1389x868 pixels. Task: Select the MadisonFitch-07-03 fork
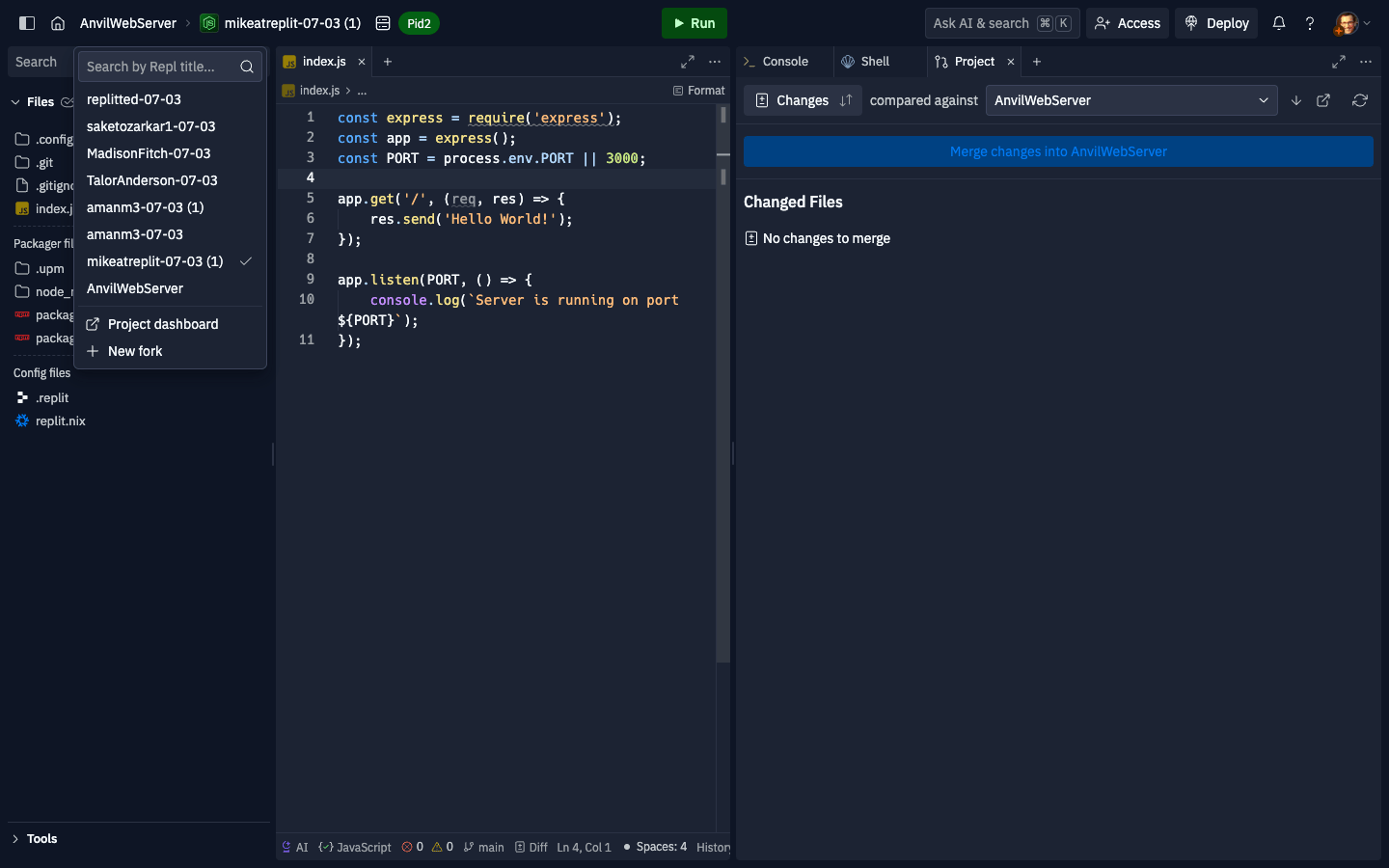(x=170, y=153)
